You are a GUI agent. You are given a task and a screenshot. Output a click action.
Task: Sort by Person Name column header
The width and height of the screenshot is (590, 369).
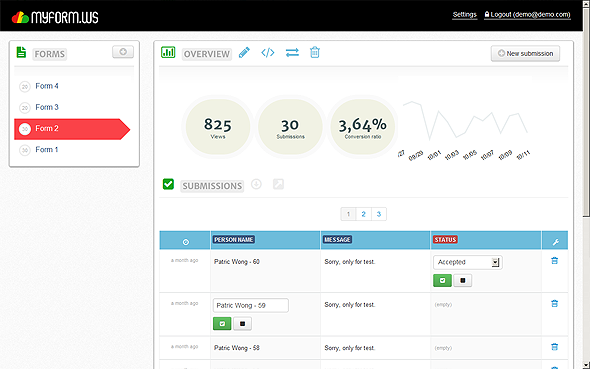coord(234,240)
